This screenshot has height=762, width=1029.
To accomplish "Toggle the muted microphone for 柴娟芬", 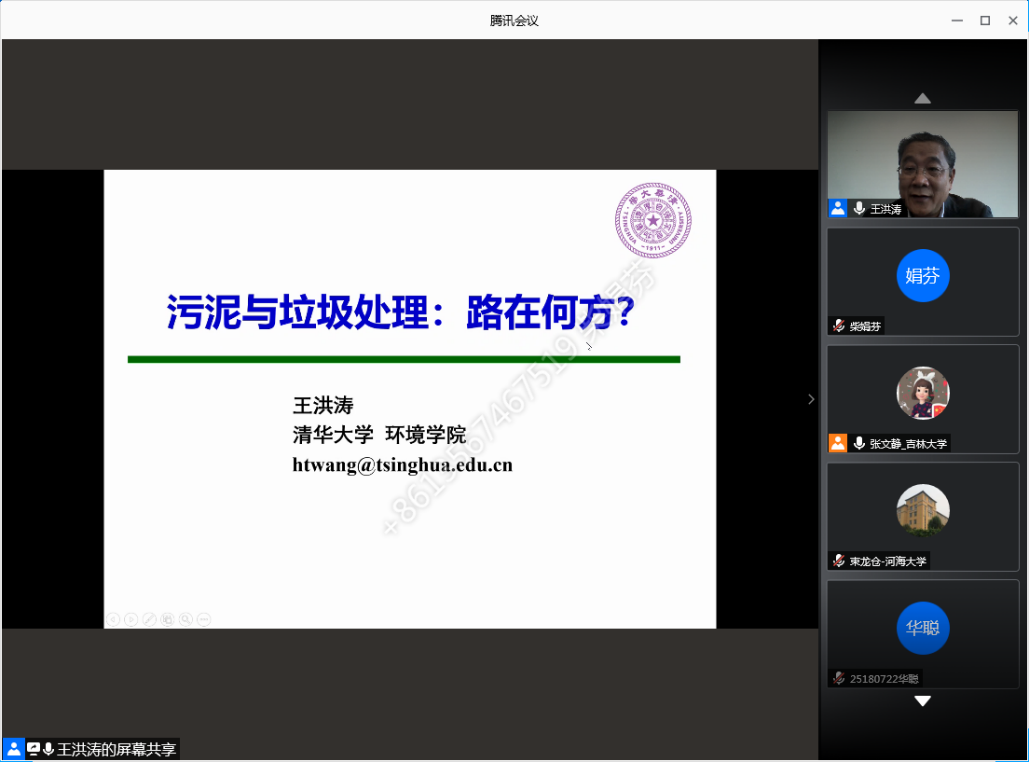I will click(x=838, y=326).
